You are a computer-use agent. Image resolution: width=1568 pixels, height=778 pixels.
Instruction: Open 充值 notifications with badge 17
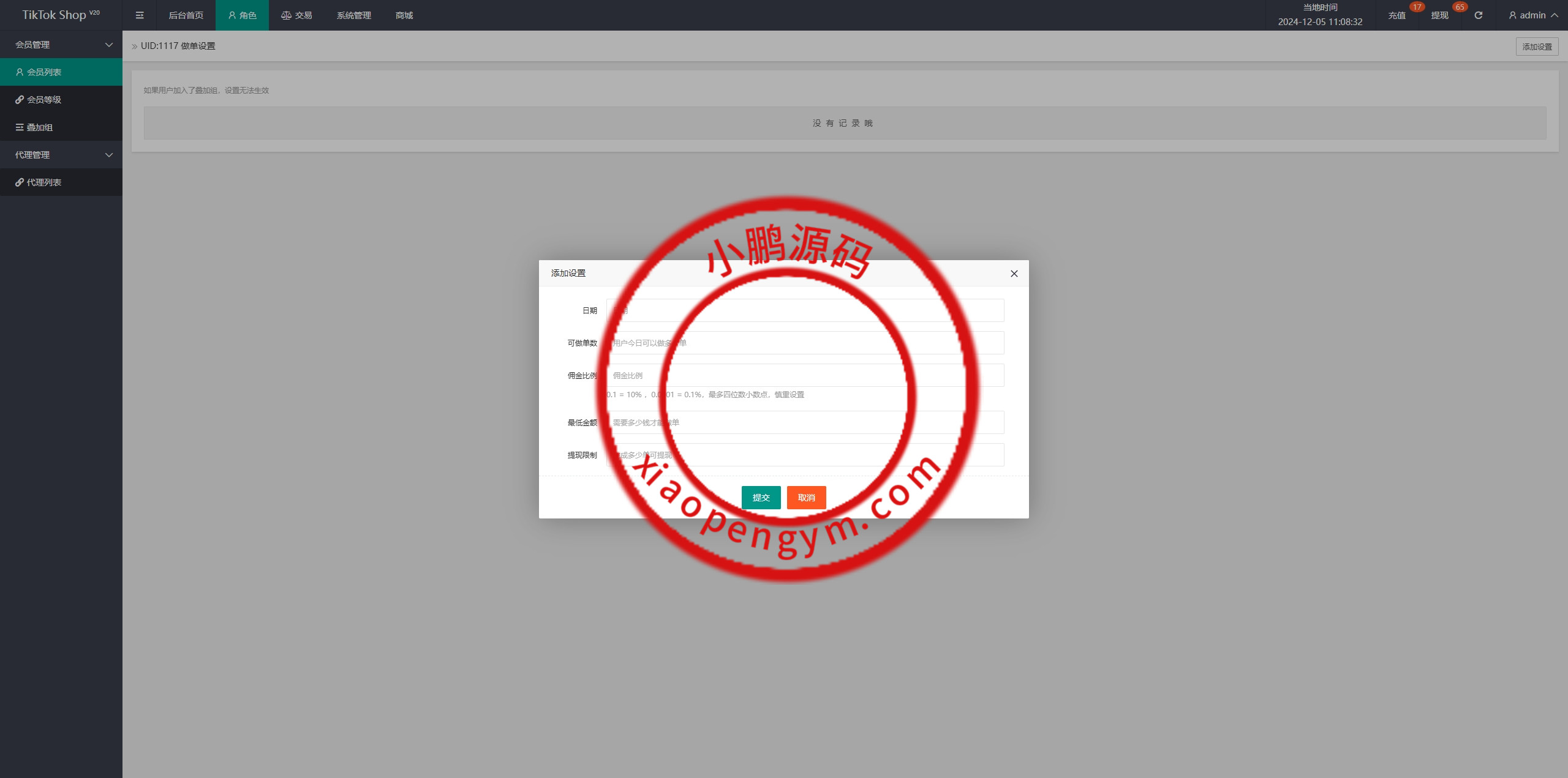pos(1396,15)
